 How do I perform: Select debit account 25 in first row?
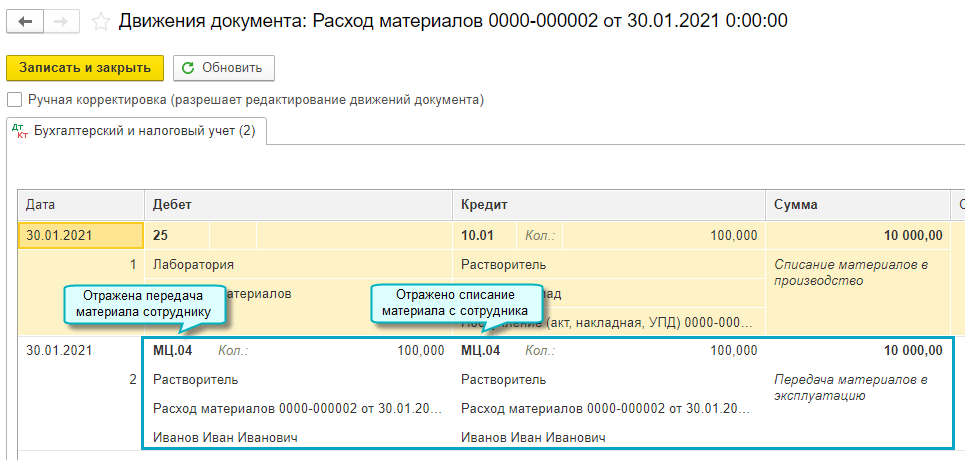(161, 236)
